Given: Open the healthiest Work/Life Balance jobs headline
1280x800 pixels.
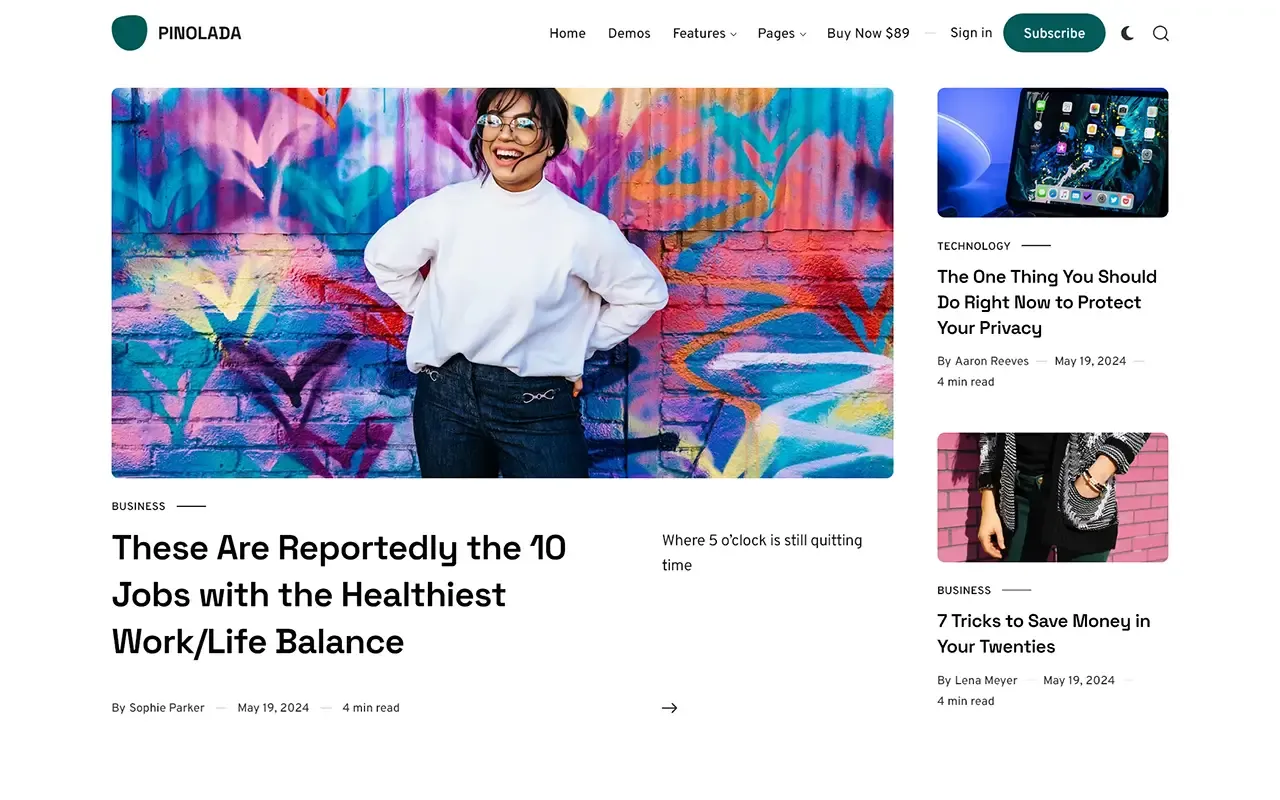Looking at the screenshot, I should point(338,594).
